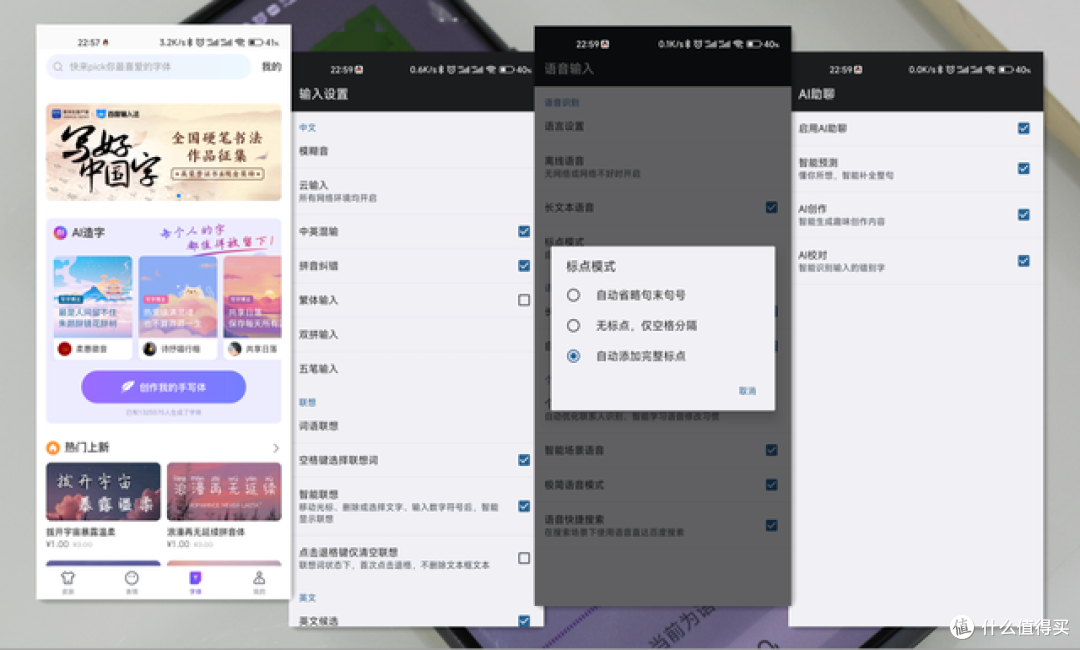Enable the 点击退格键仅清空联想 checkbox
The image size is (1080, 650).
pos(524,558)
